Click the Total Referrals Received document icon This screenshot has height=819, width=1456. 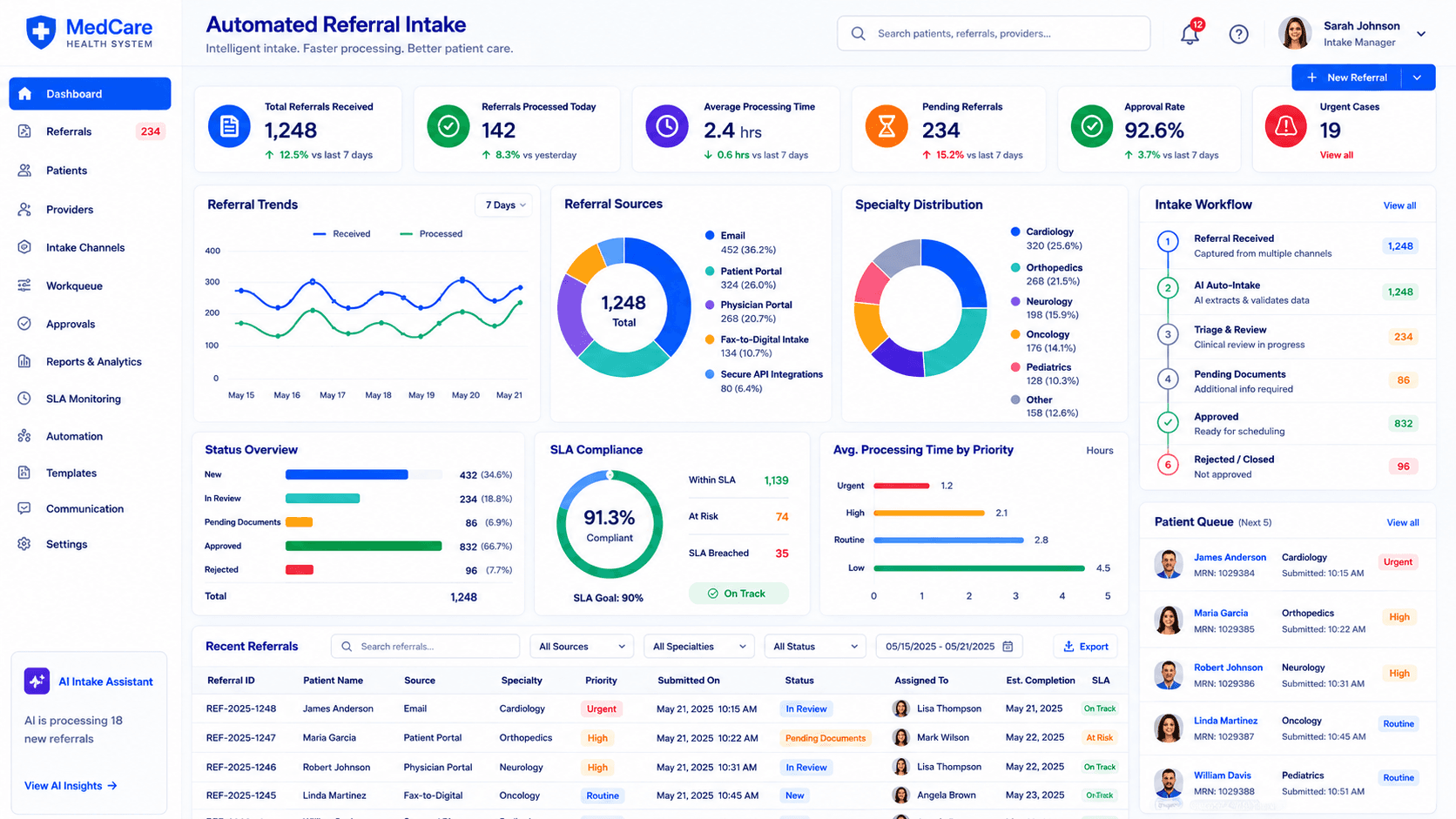(x=229, y=127)
